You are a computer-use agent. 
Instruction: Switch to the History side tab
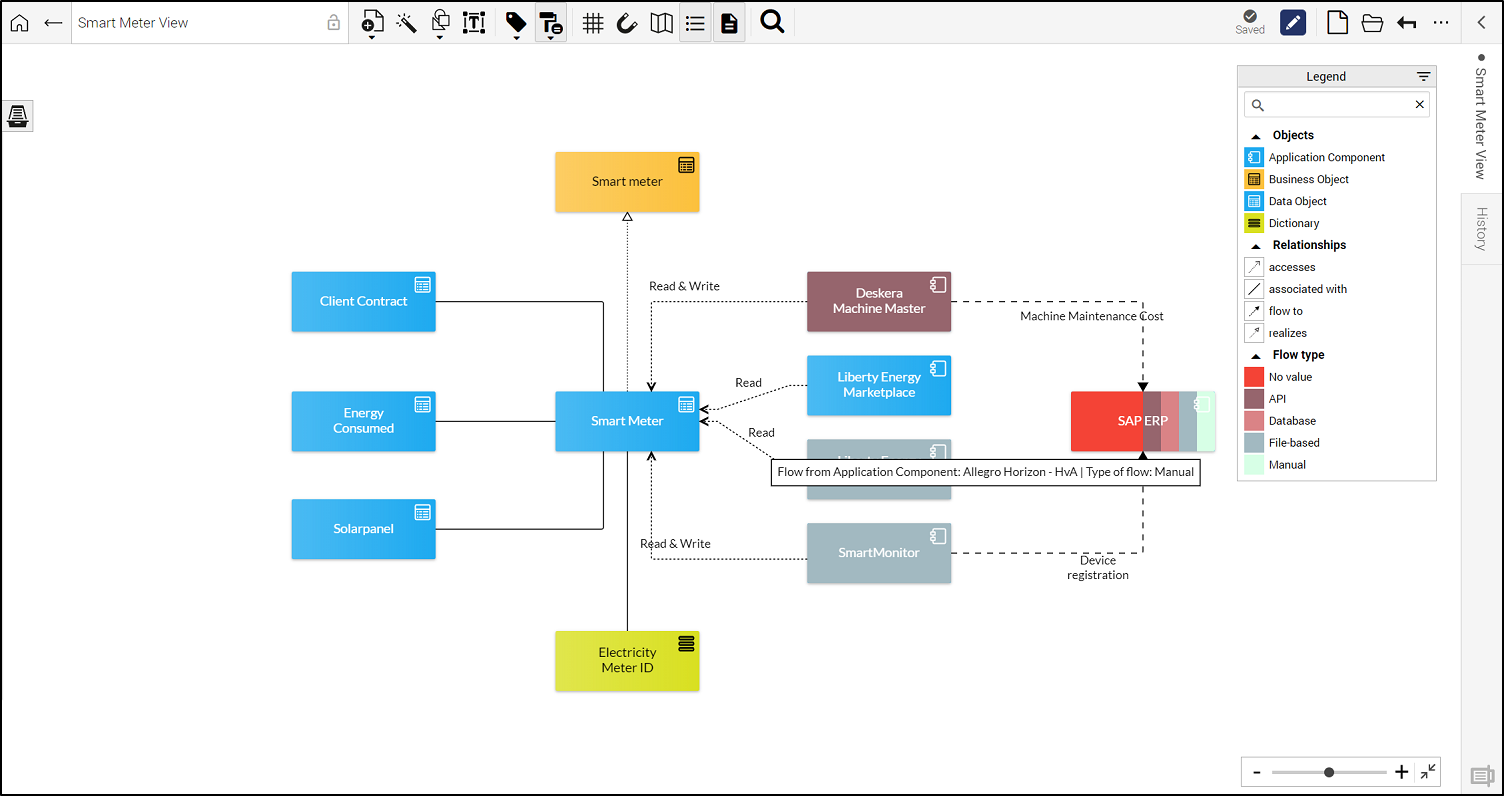(x=1482, y=228)
